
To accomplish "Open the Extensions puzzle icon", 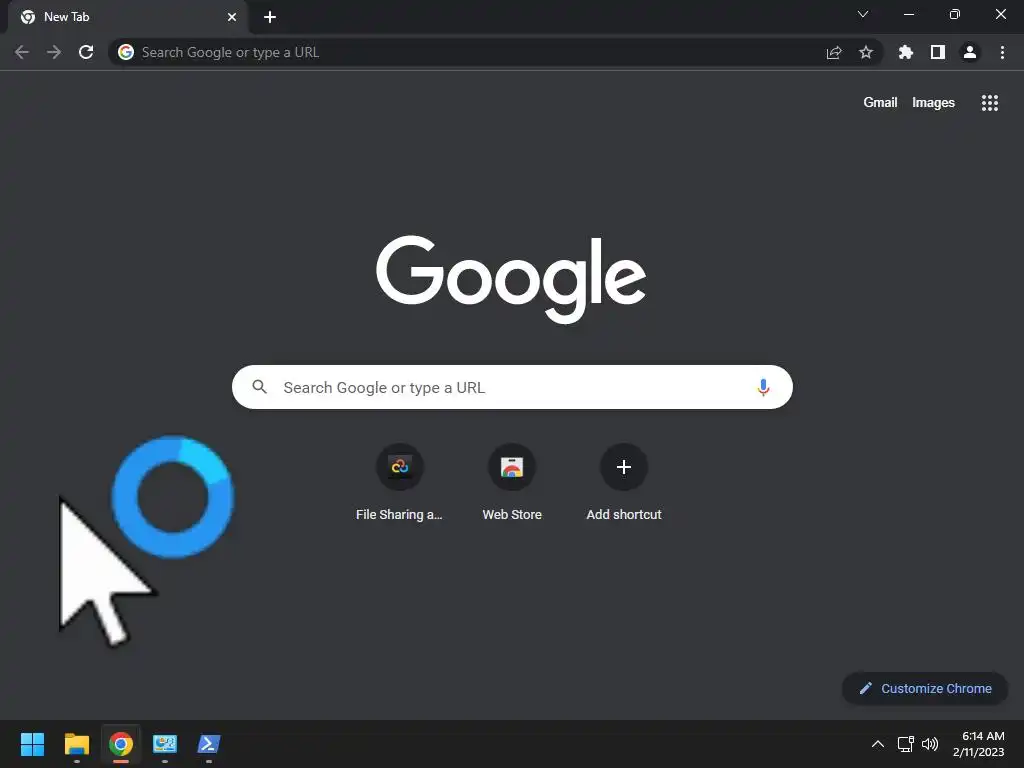I will point(906,52).
